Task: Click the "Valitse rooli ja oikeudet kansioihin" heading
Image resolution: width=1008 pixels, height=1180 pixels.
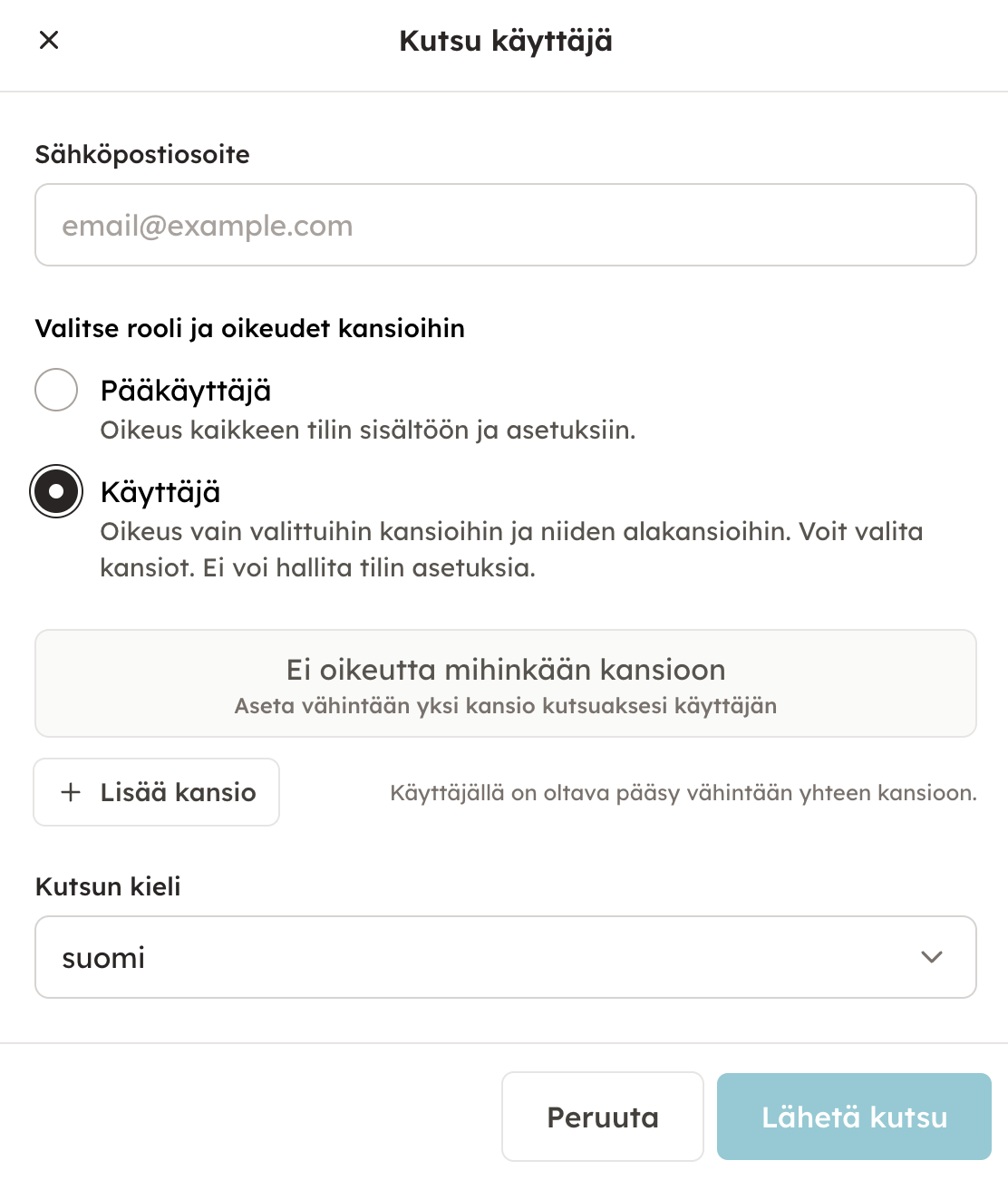Action: click(249, 328)
